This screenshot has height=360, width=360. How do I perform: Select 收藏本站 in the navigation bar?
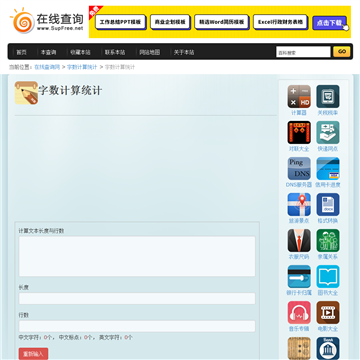pos(80,52)
